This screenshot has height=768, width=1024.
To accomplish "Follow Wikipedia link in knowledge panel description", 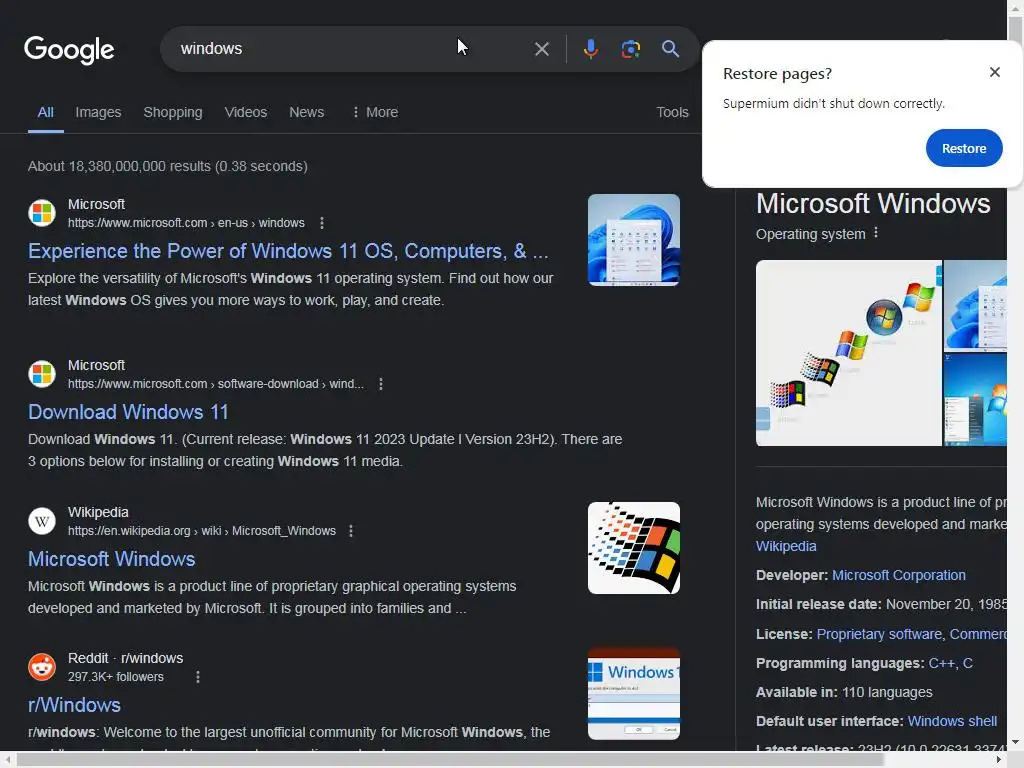I will click(786, 546).
